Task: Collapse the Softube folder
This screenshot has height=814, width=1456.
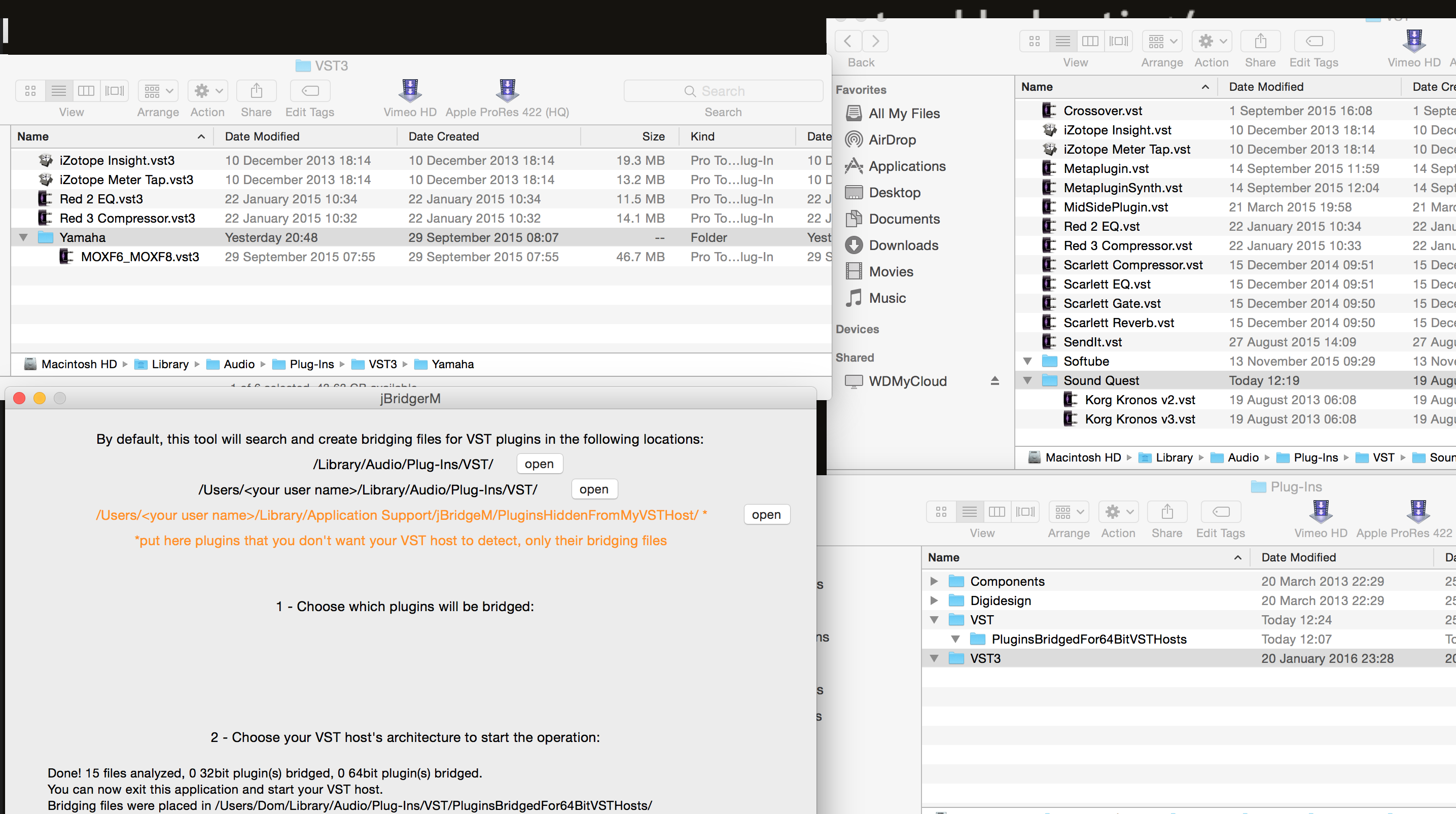Action: [x=1027, y=361]
